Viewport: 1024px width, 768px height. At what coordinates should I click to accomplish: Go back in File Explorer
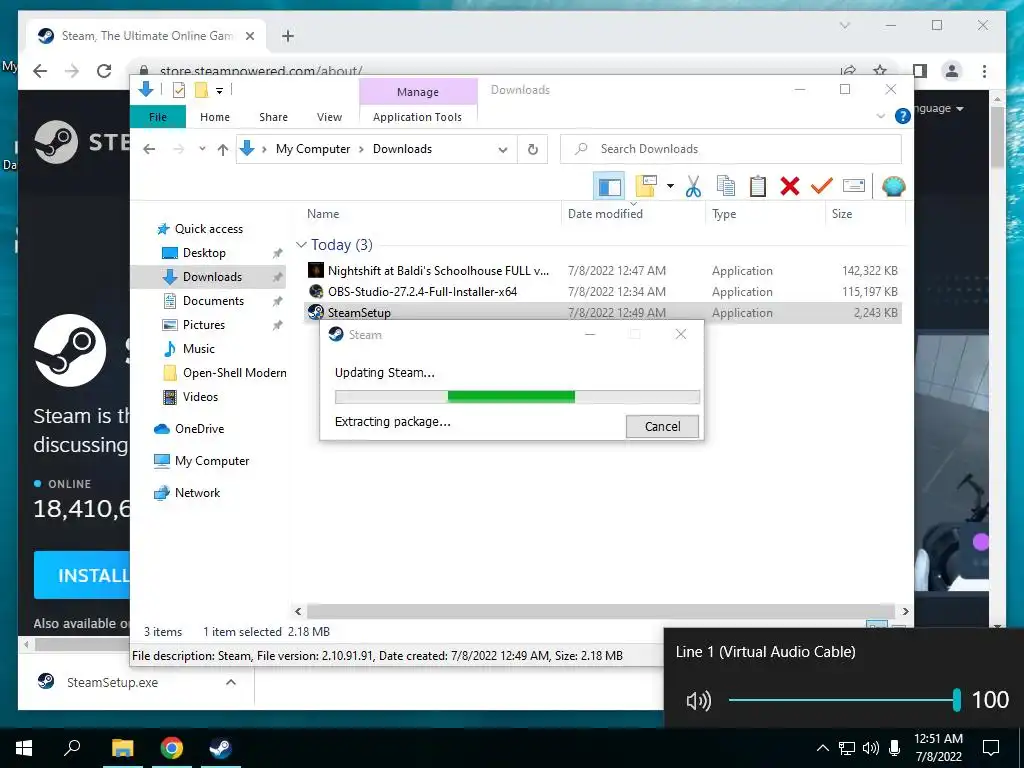coord(150,149)
